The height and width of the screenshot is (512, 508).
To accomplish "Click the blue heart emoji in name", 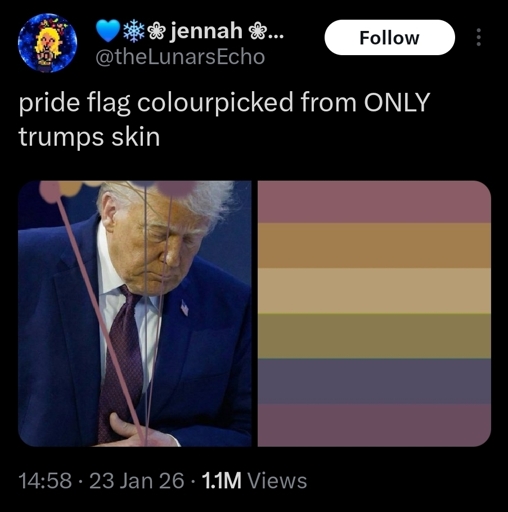I will (x=108, y=31).
